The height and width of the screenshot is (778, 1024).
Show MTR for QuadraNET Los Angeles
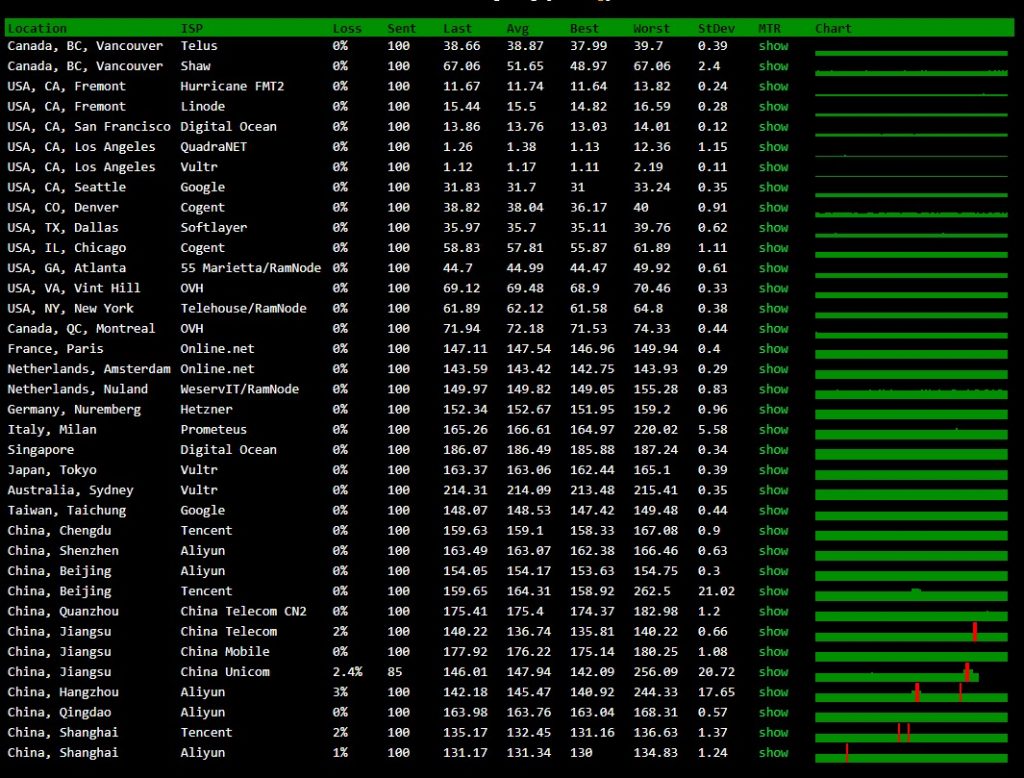coord(773,147)
